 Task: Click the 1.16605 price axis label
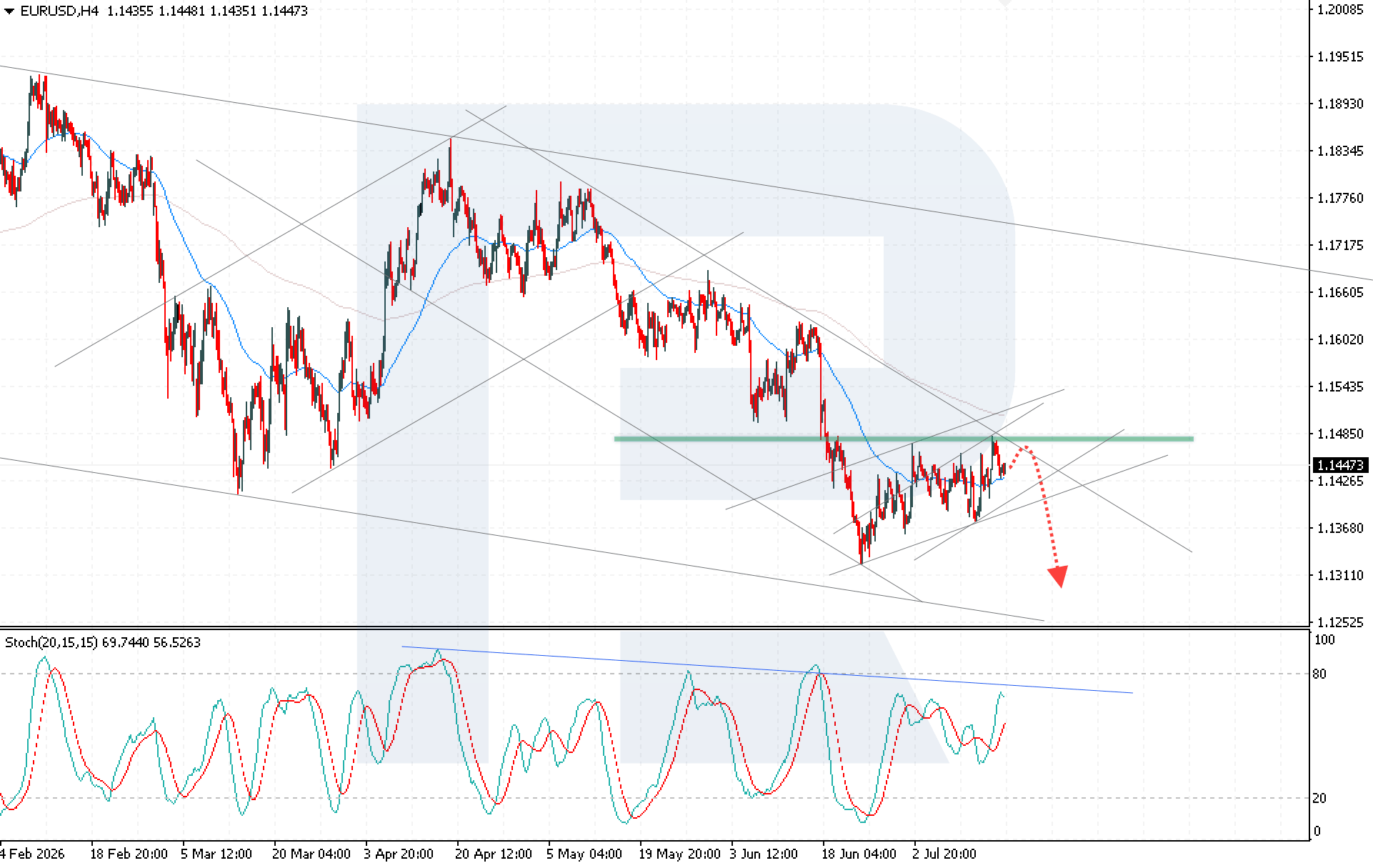tap(1340, 292)
